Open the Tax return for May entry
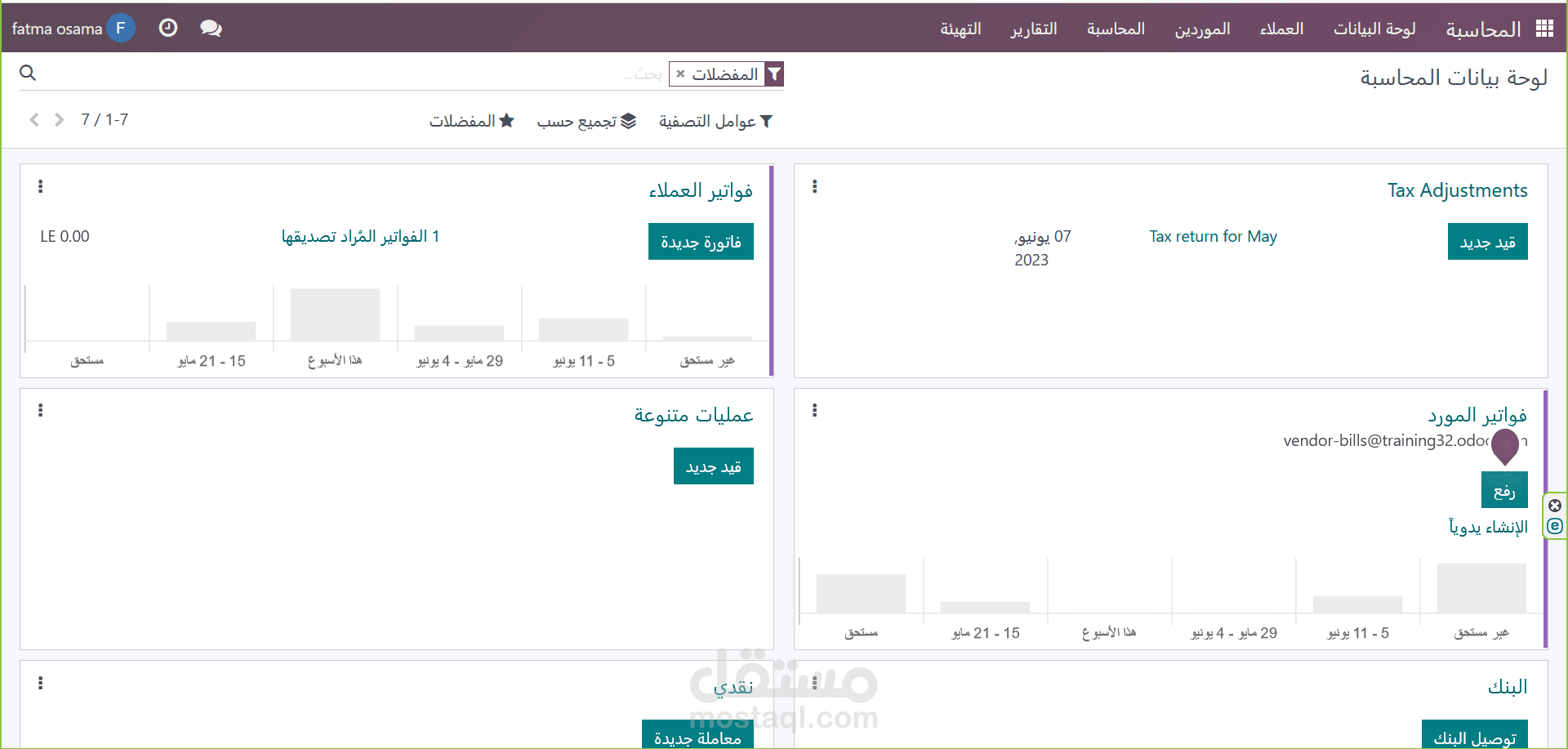1568x749 pixels. (1213, 236)
